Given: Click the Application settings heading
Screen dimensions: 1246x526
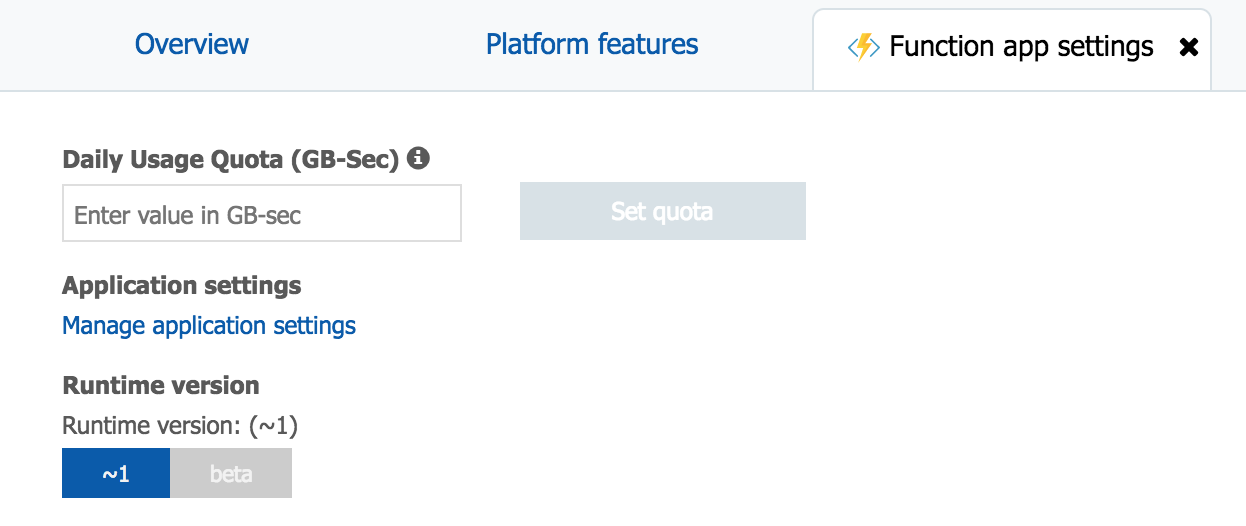Looking at the screenshot, I should click(x=181, y=286).
